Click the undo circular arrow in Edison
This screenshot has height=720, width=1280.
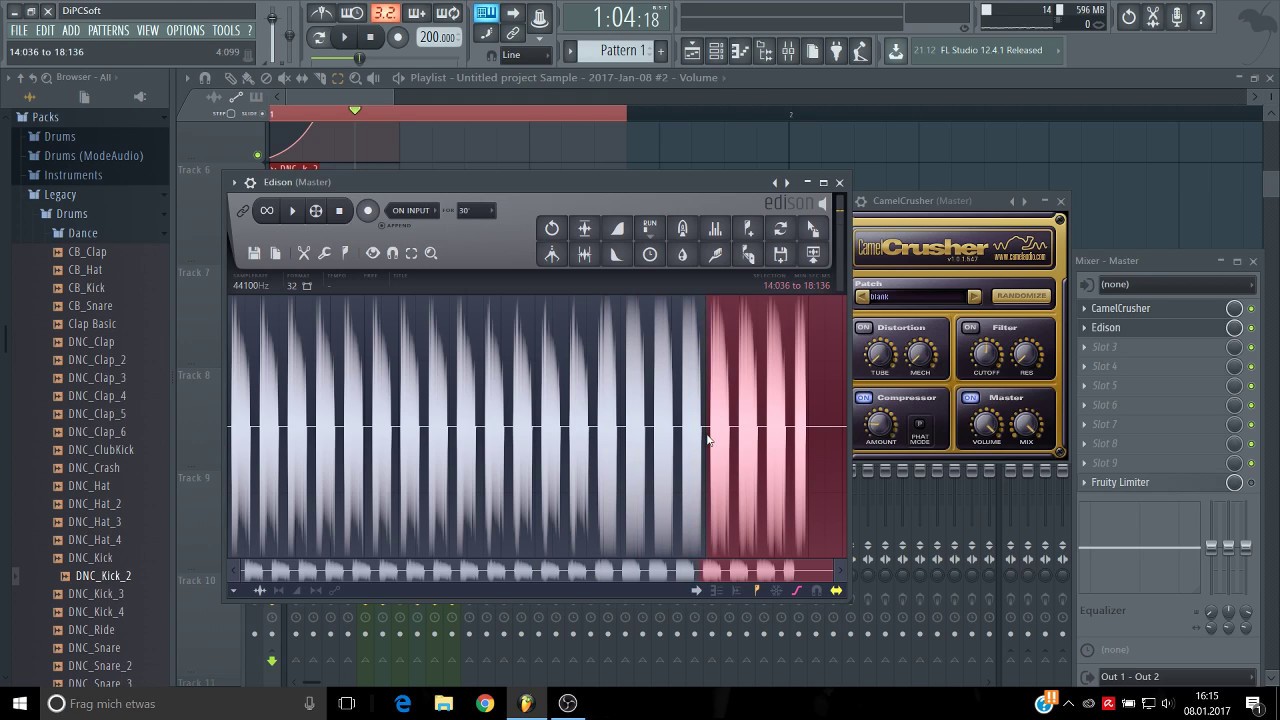coord(552,229)
